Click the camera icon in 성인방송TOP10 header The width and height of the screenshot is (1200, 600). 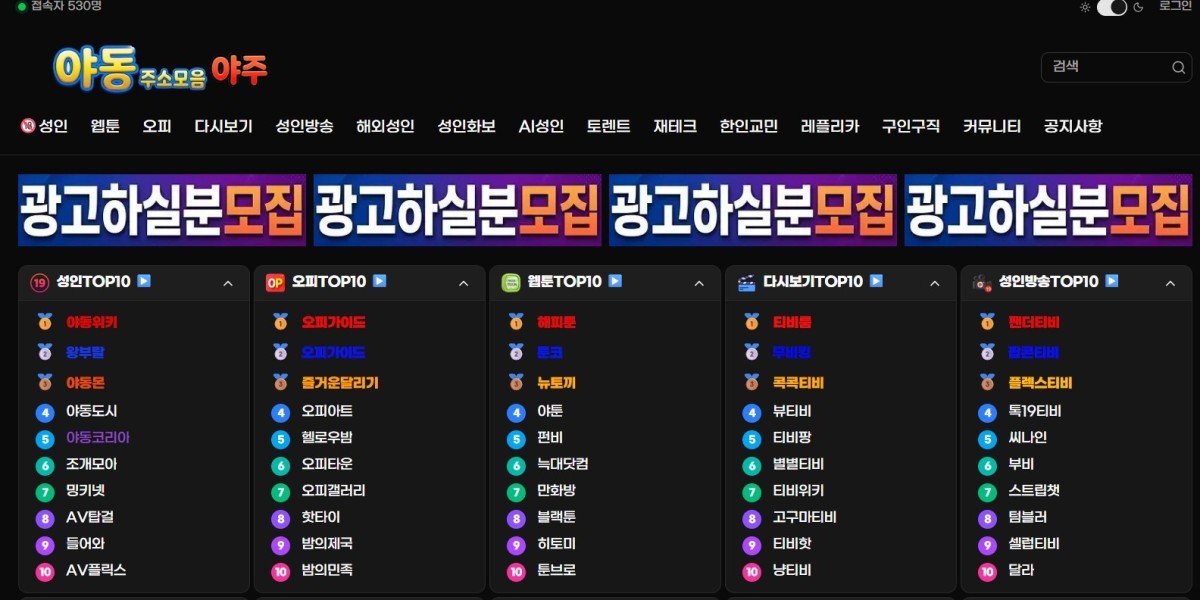[982, 283]
